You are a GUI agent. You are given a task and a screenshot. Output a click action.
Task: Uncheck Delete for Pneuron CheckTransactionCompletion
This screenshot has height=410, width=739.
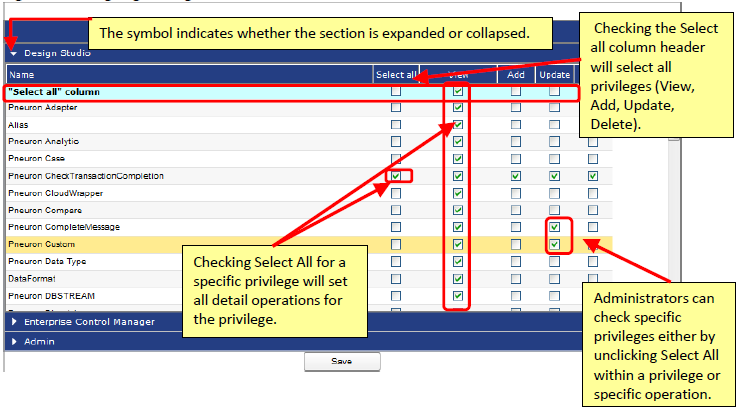point(593,176)
